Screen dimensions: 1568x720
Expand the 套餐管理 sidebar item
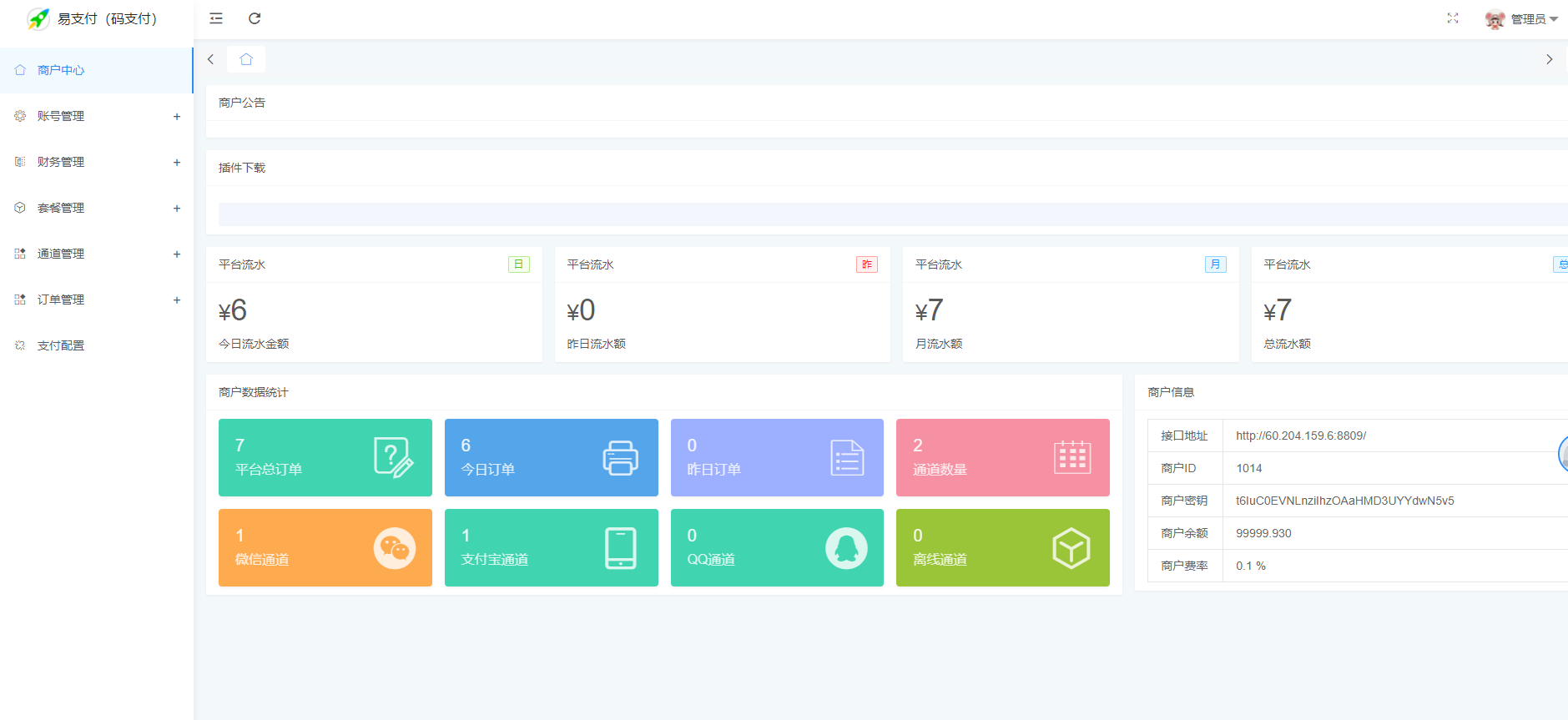pyautogui.click(x=61, y=208)
